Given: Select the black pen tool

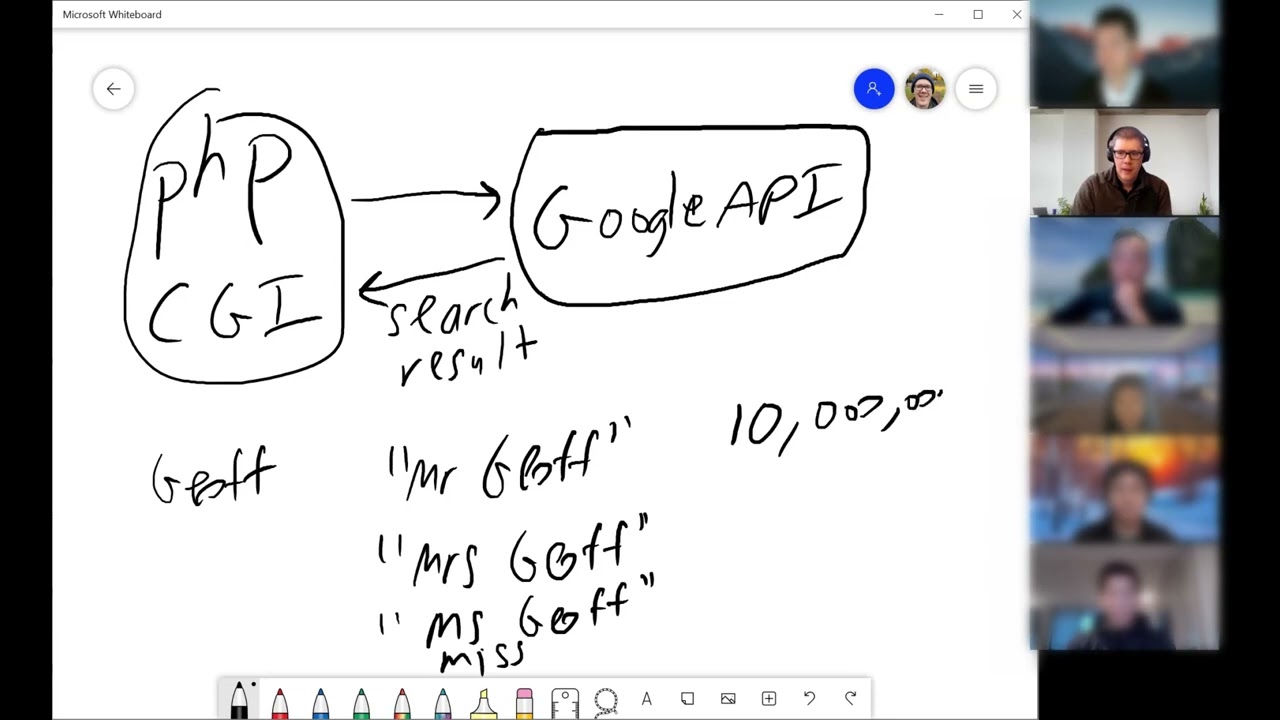Looking at the screenshot, I should pos(239,699).
